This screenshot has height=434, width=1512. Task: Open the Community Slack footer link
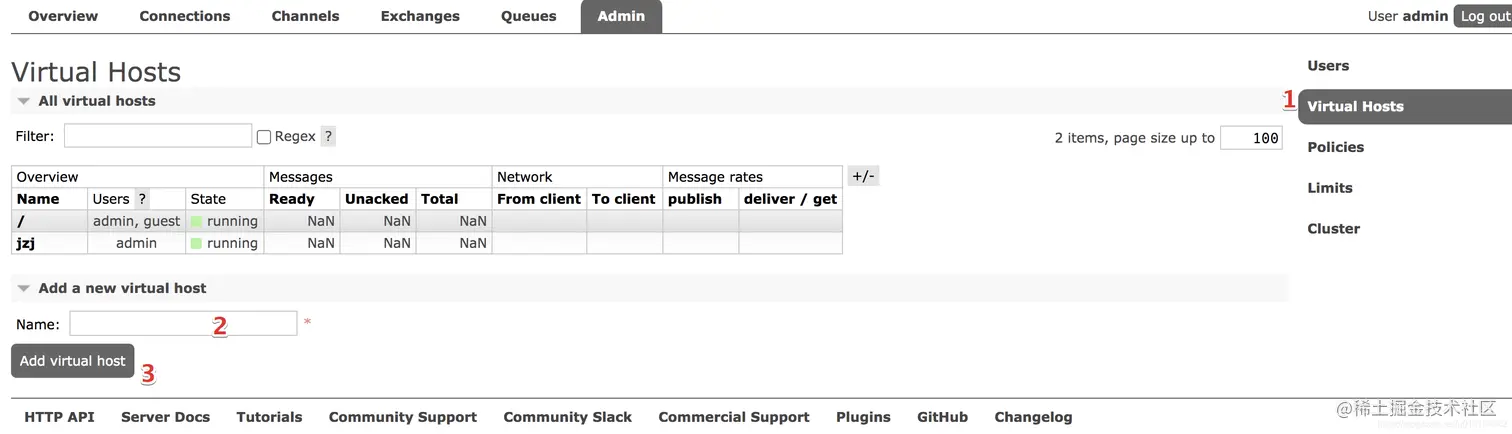(568, 417)
